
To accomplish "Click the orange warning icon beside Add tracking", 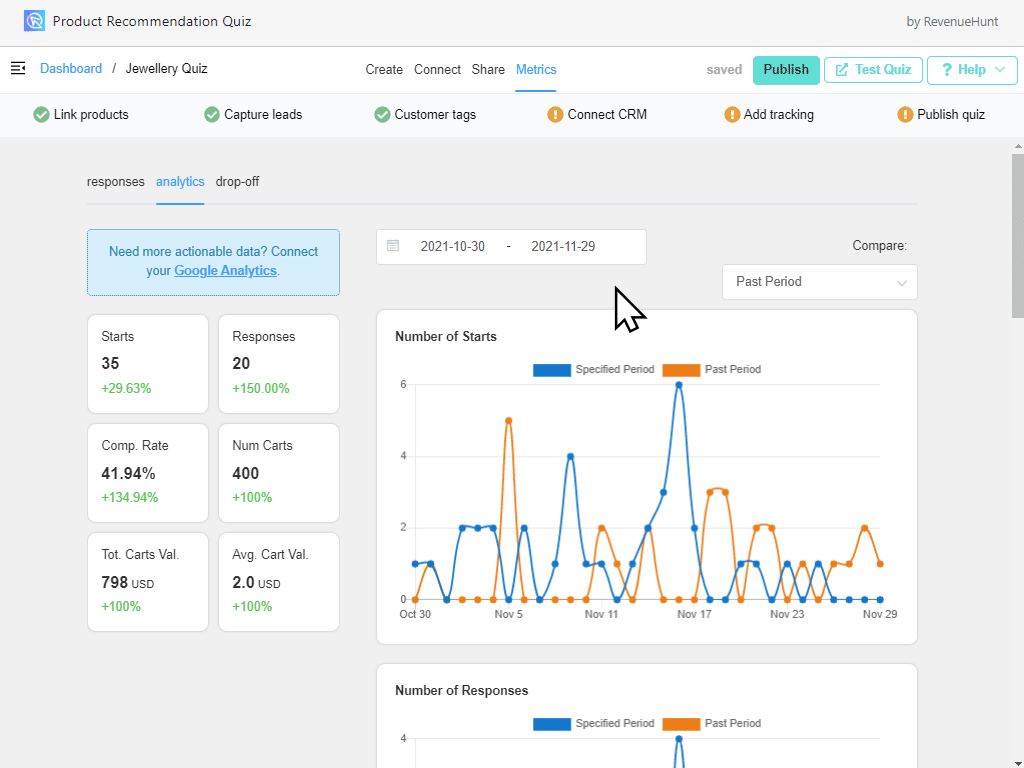I will [x=732, y=115].
